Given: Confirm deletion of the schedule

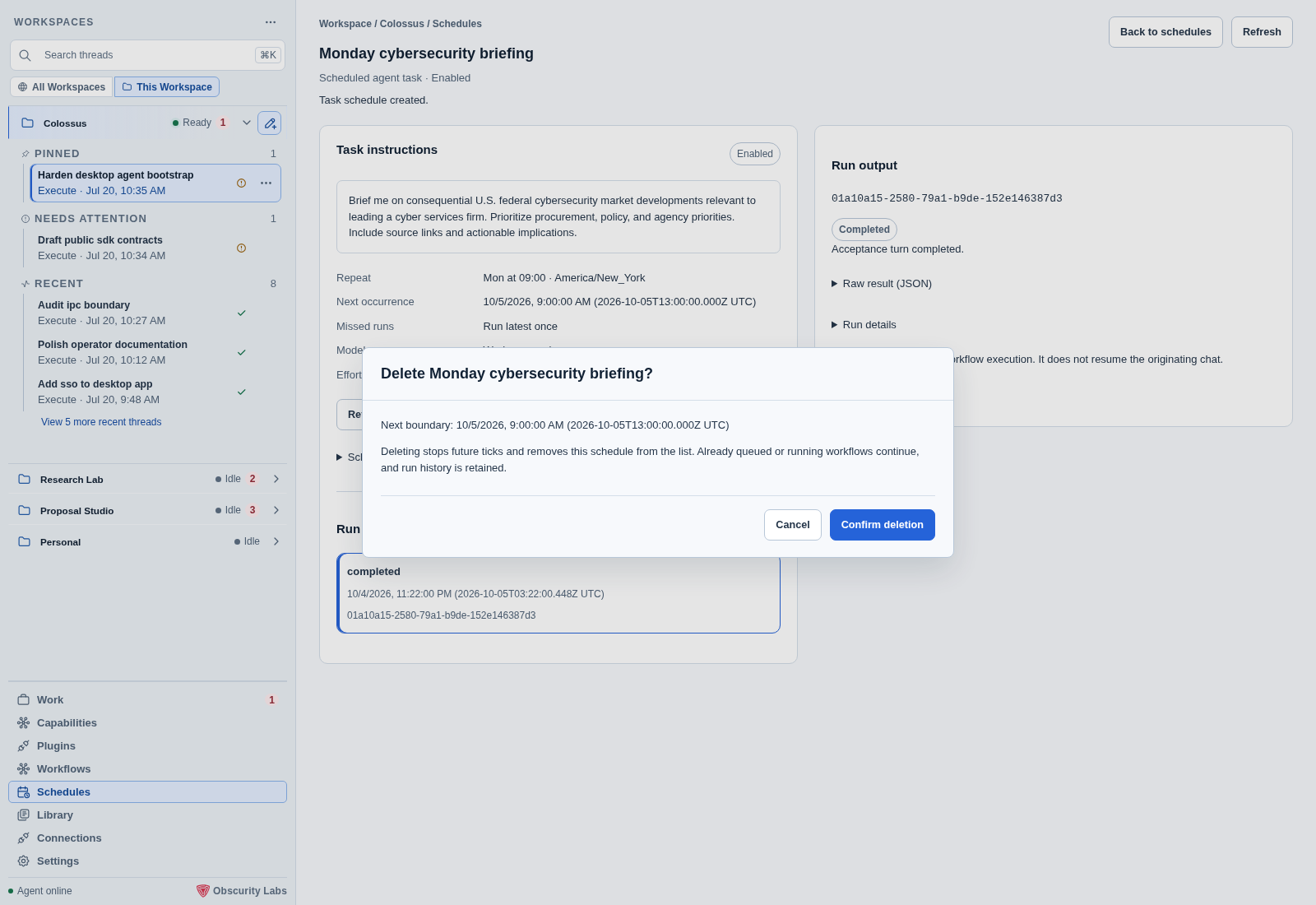Looking at the screenshot, I should [x=882, y=525].
